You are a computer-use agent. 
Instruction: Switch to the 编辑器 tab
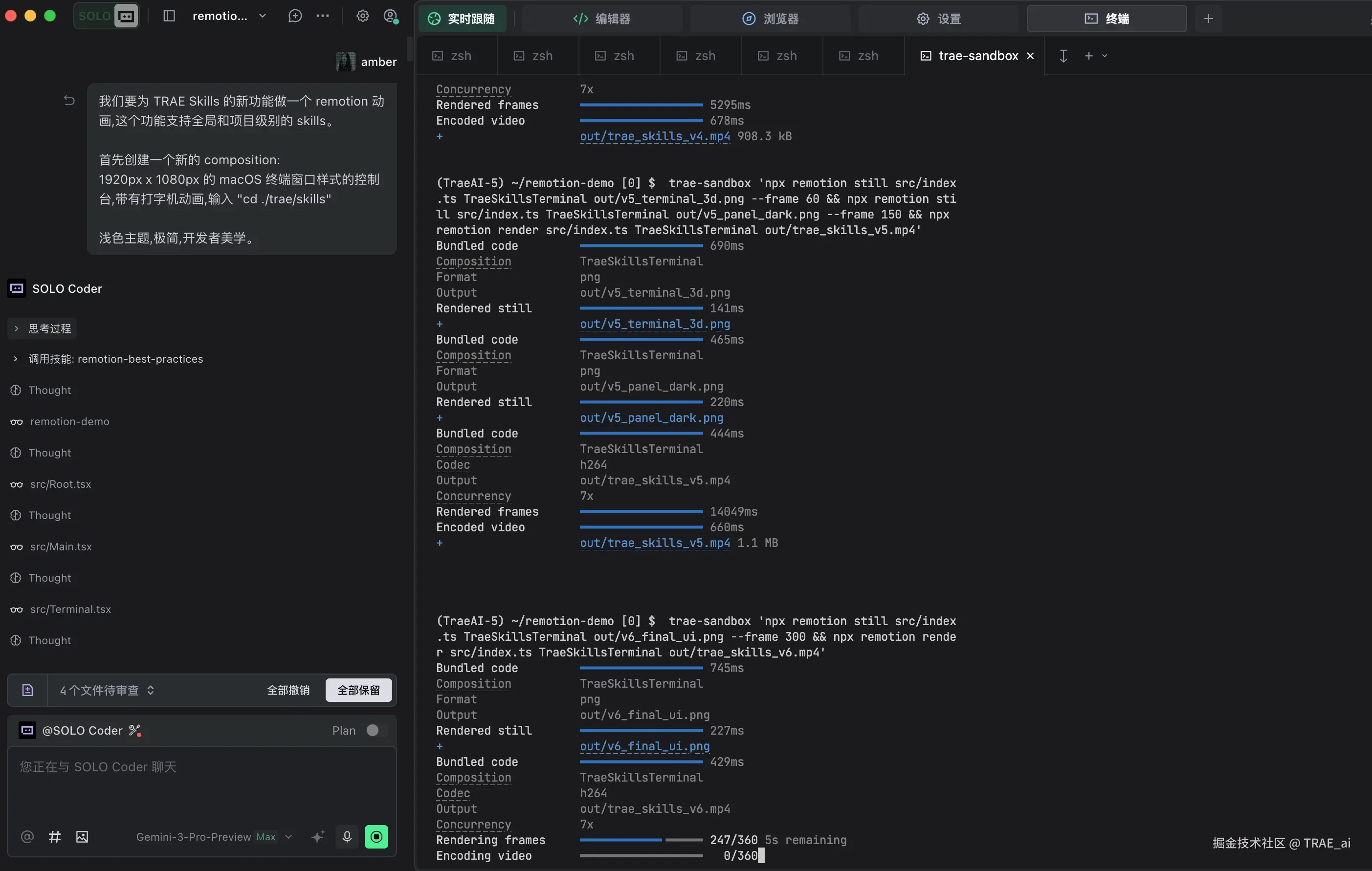point(602,19)
